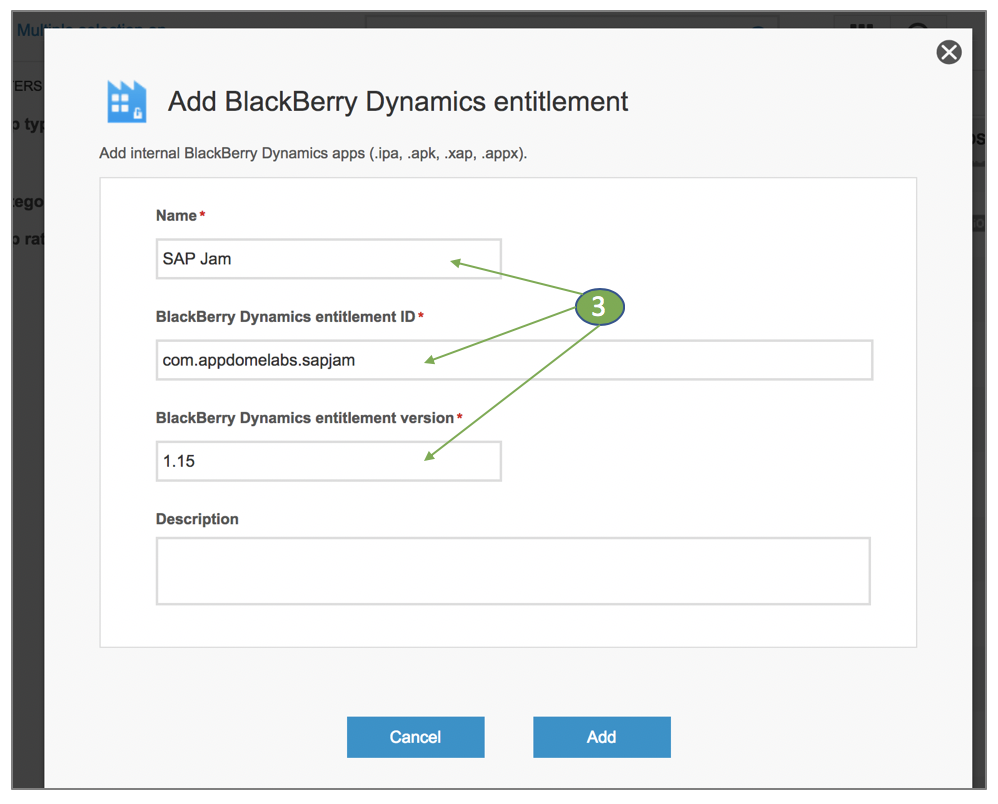Click the green number 3 callout badge

tap(598, 307)
